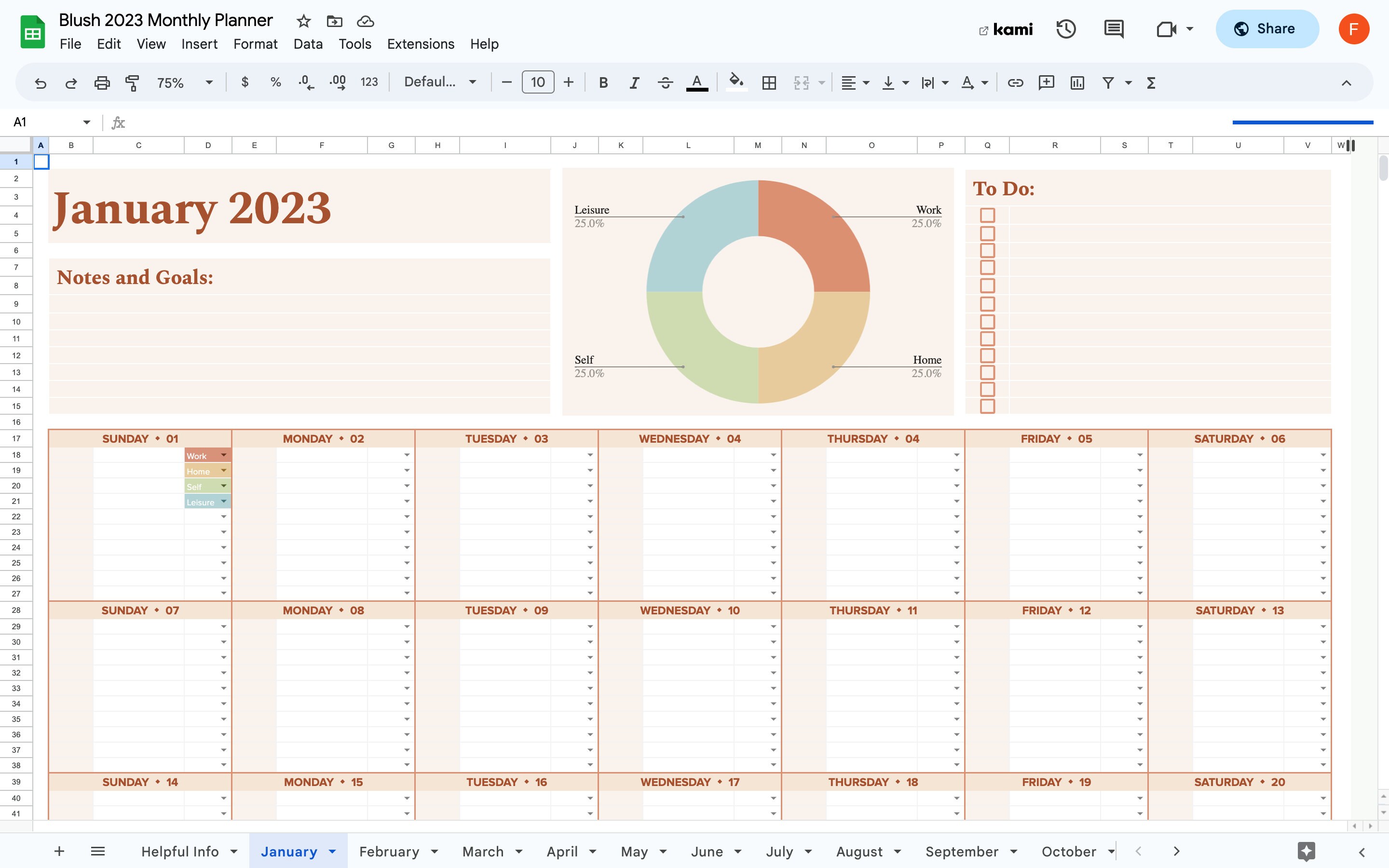1389x868 pixels.
Task: Toggle bold formatting
Action: [603, 82]
